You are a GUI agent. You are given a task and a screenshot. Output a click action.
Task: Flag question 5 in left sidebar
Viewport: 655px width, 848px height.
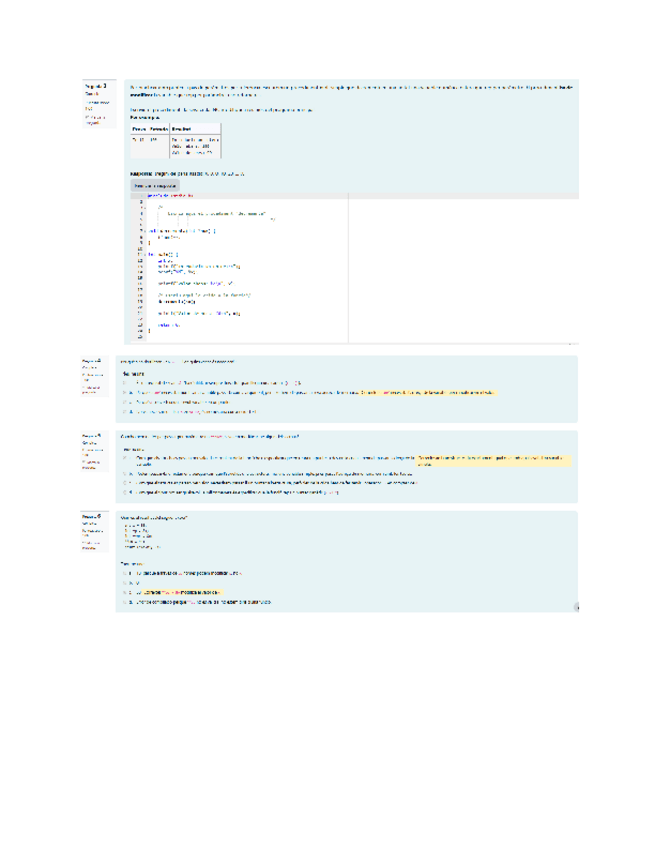90,464
